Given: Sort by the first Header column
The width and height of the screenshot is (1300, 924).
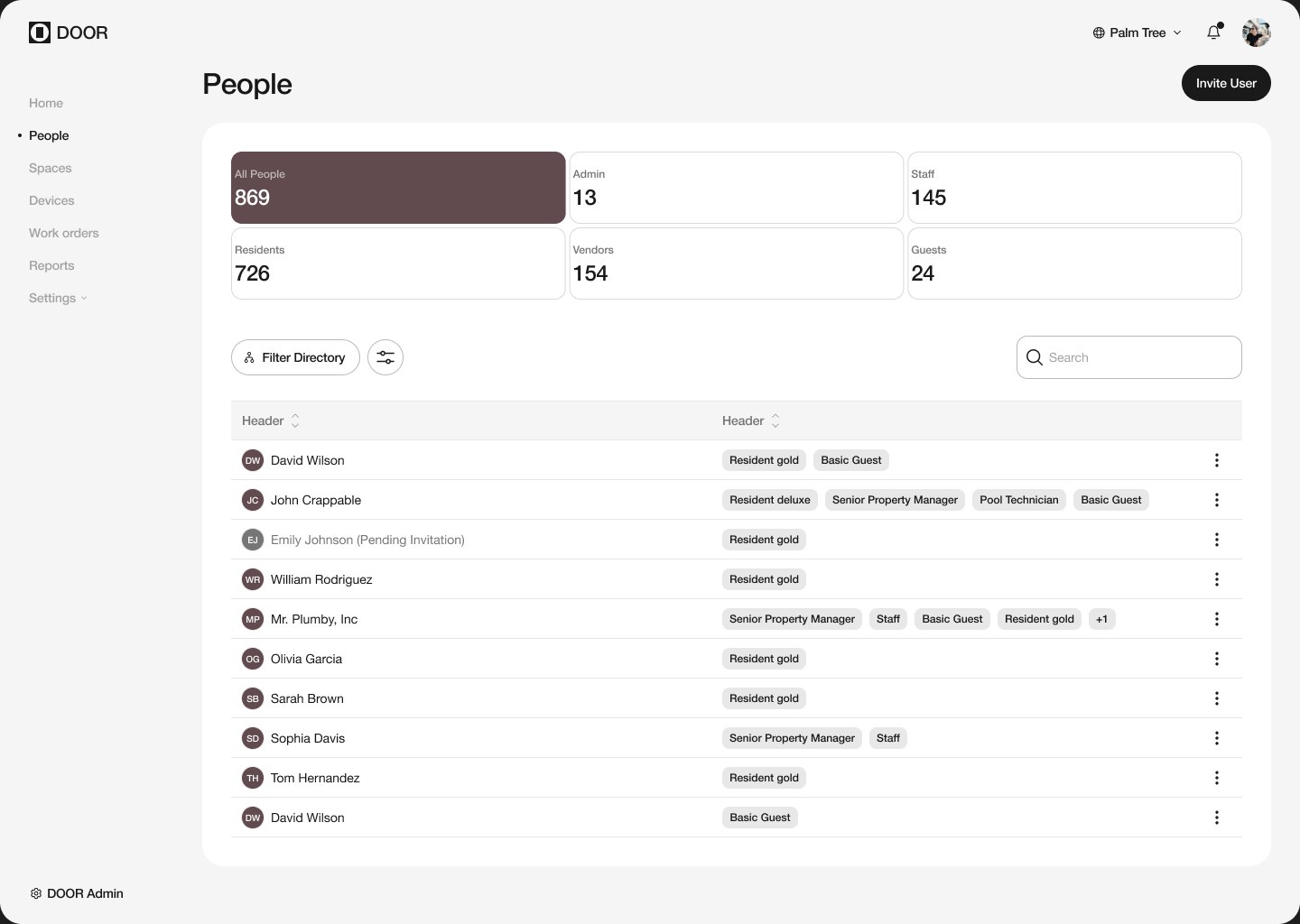Looking at the screenshot, I should [x=271, y=420].
